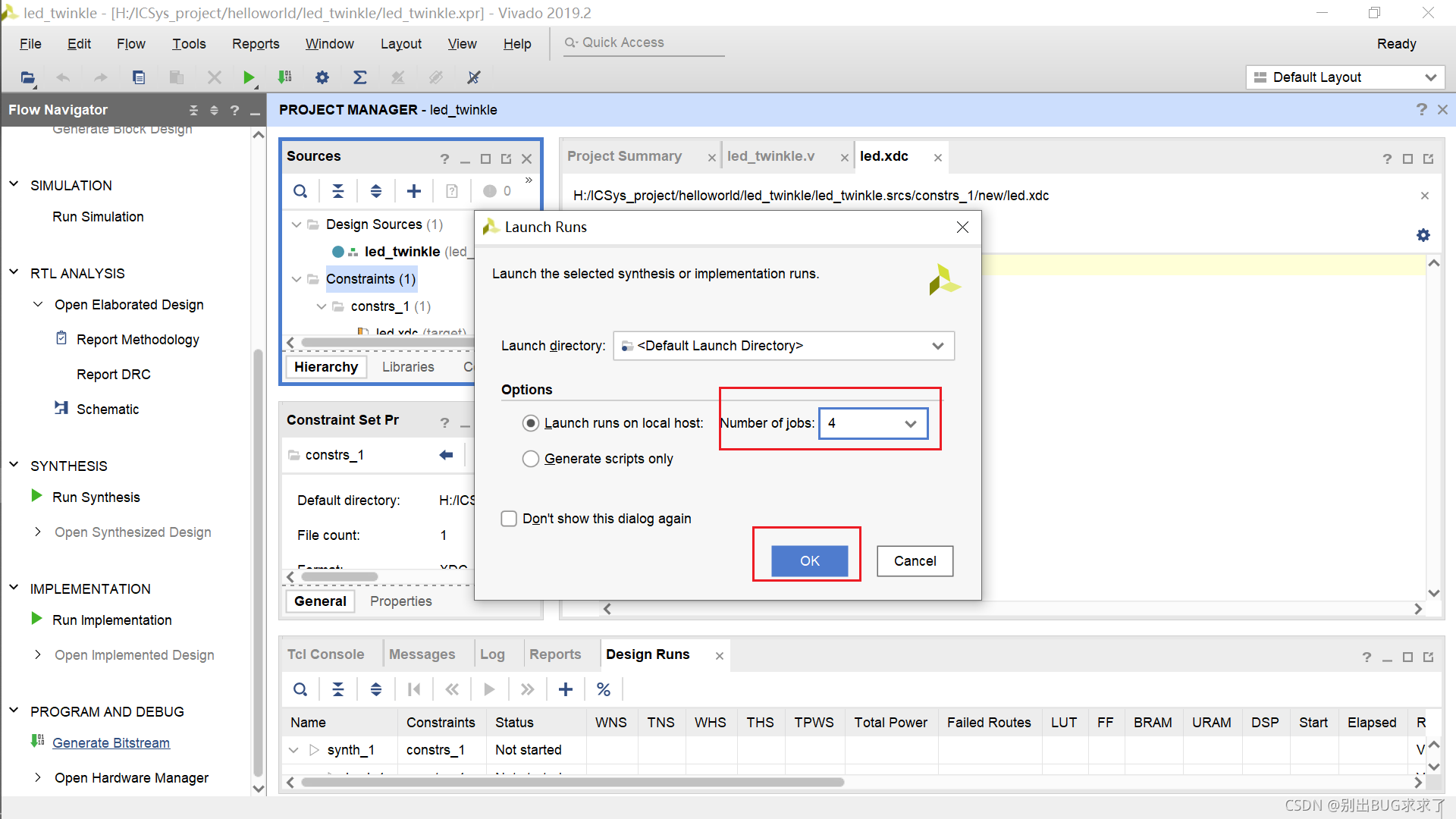The image size is (1456, 819).
Task: Switch to the Tcl Console tab
Action: point(325,654)
